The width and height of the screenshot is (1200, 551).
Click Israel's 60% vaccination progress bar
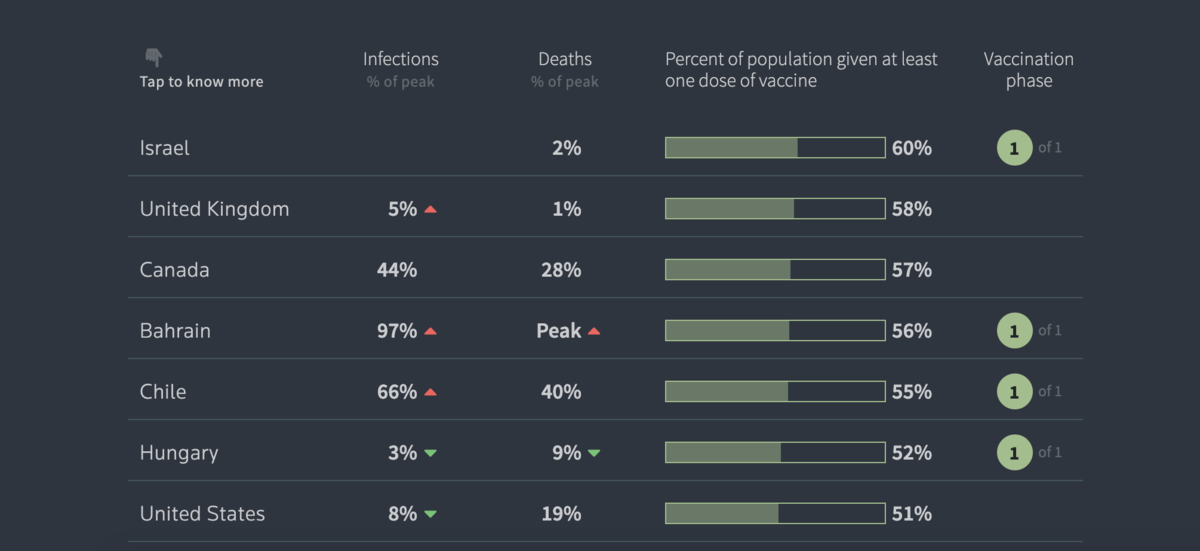(775, 148)
